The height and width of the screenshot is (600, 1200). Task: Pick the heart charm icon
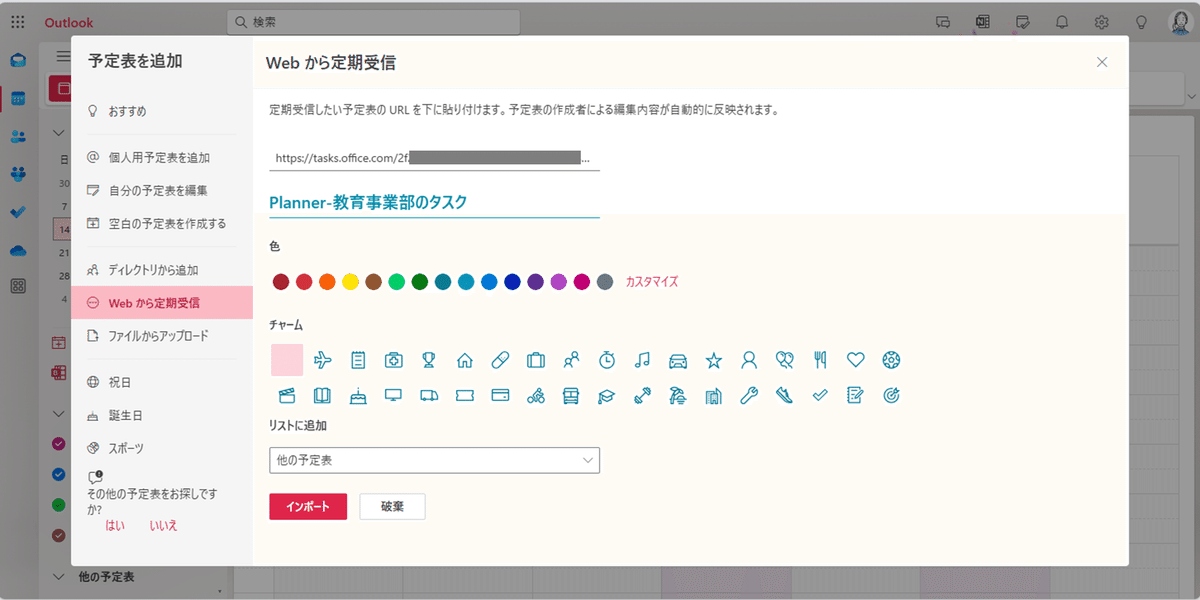pos(856,360)
